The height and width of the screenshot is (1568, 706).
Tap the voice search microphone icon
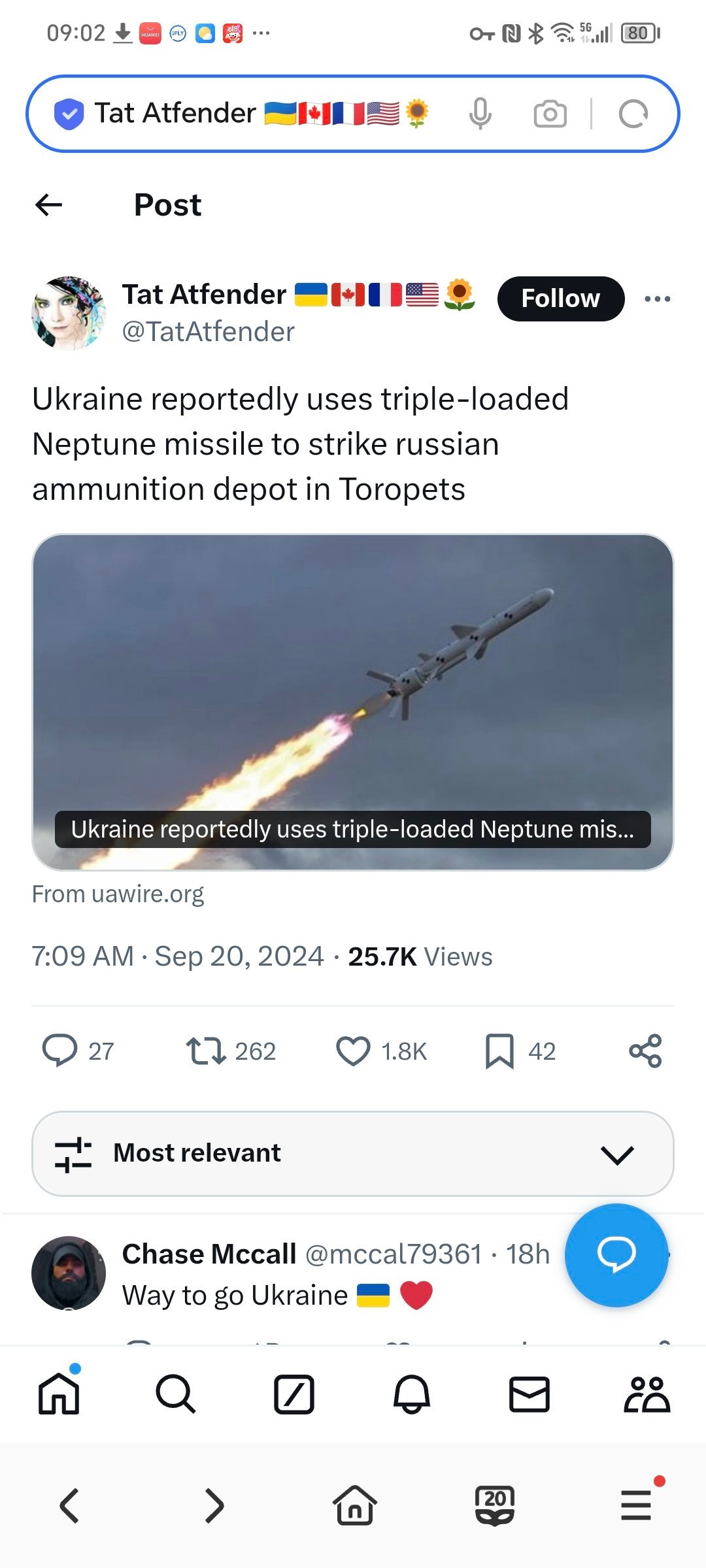coord(480,114)
